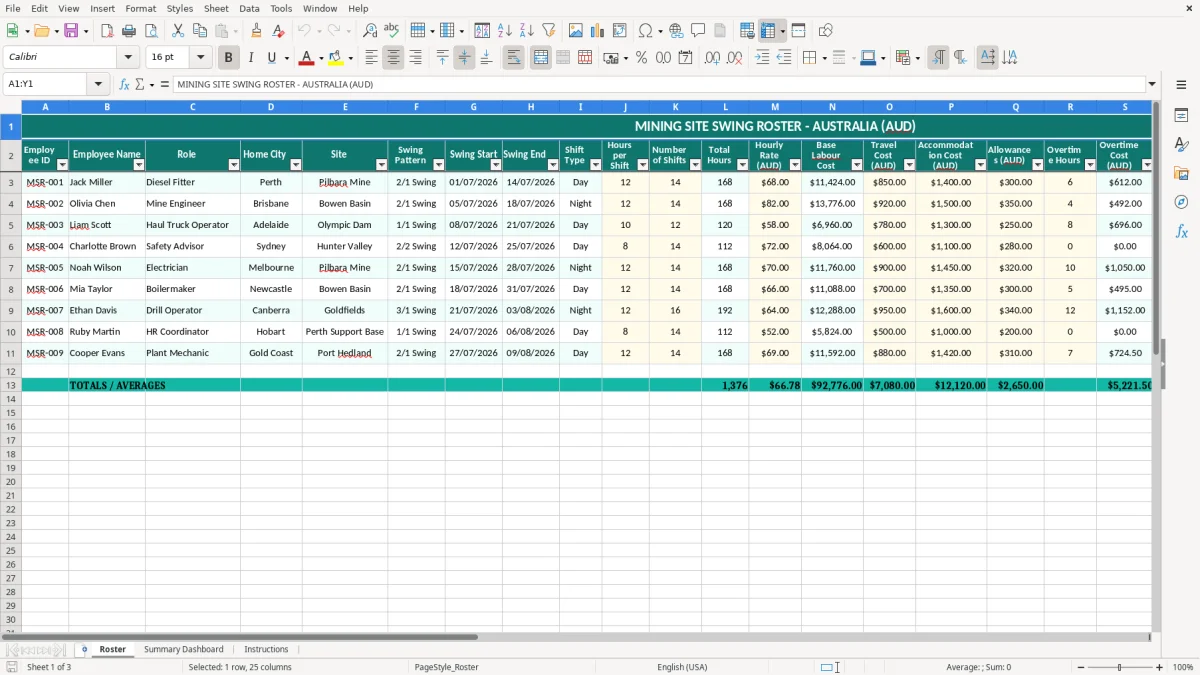Viewport: 1200px width, 675px height.
Task: Toggle Center Horizontally alignment
Action: 393,58
